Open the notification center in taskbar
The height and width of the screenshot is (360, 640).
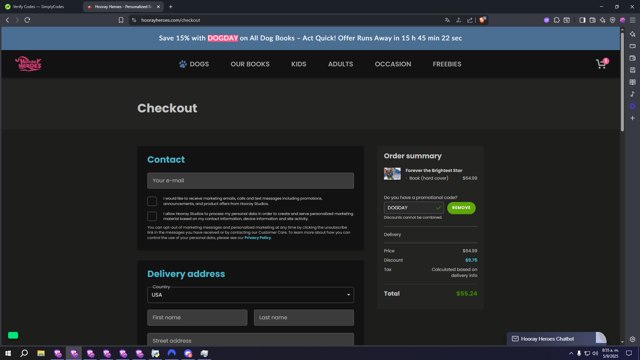point(629,353)
